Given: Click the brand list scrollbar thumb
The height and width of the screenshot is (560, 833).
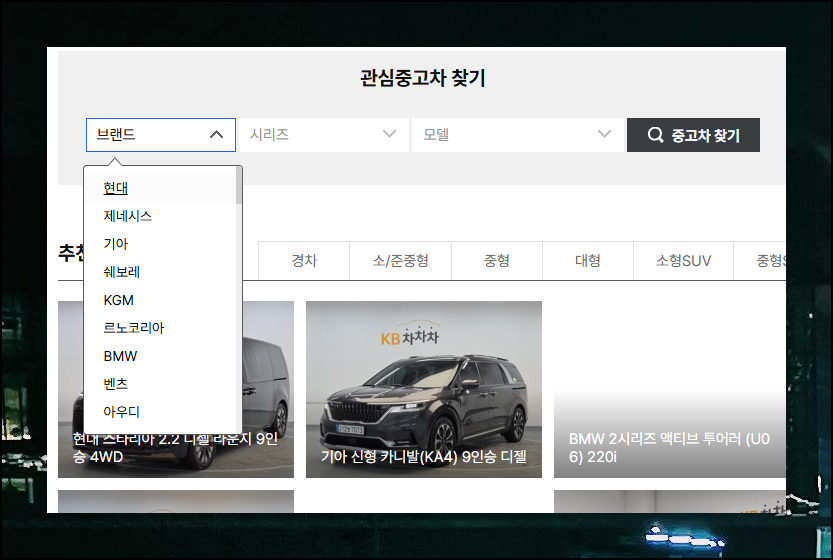Looking at the screenshot, I should [239, 185].
